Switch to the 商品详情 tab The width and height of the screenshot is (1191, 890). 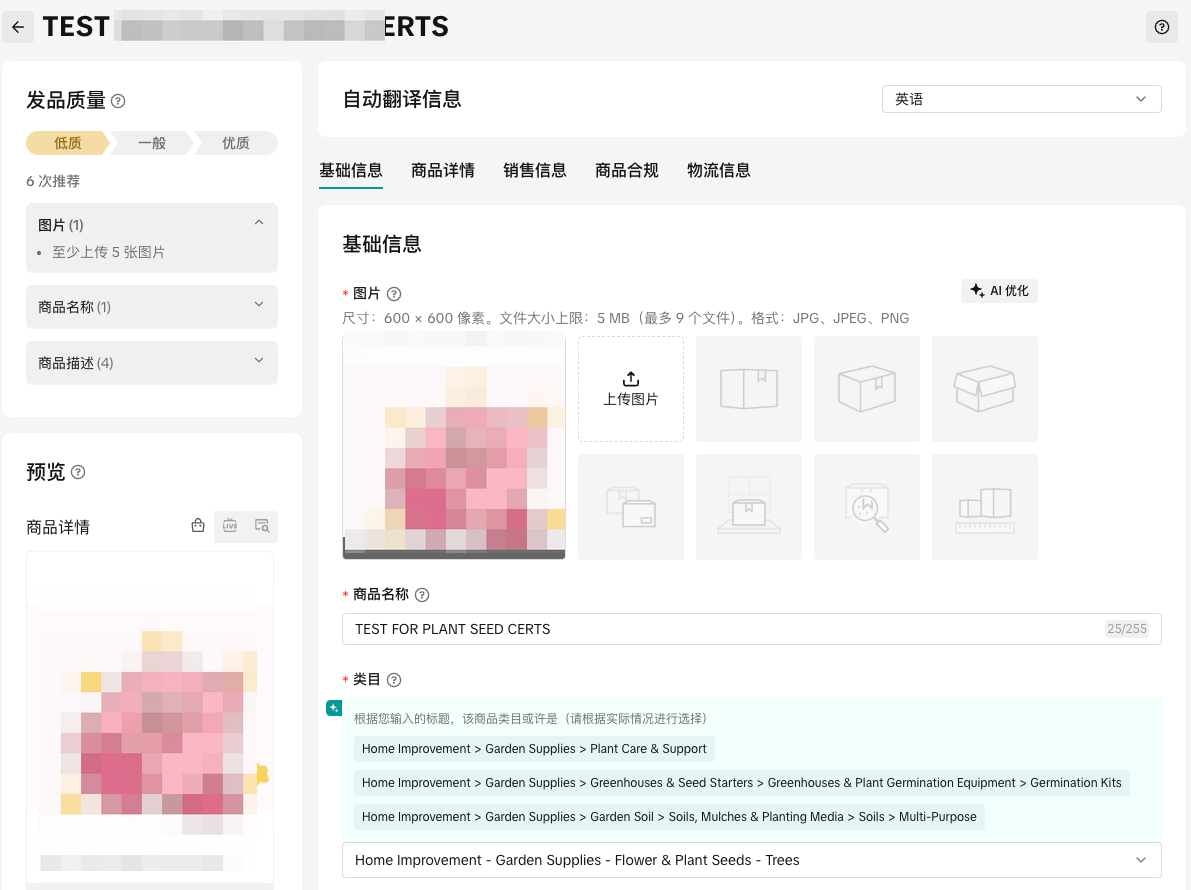pos(443,170)
